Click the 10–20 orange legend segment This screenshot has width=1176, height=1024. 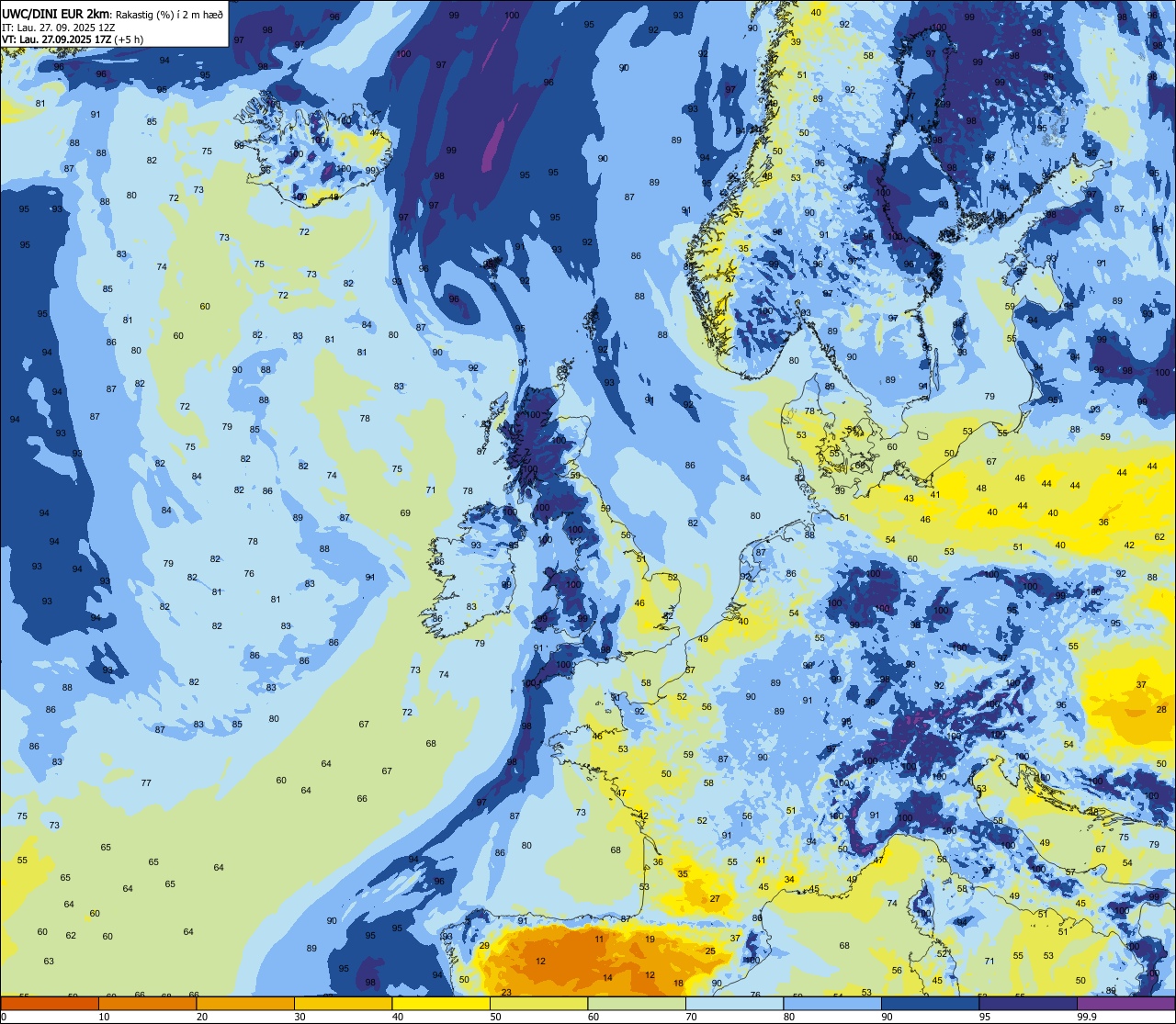click(147, 1003)
